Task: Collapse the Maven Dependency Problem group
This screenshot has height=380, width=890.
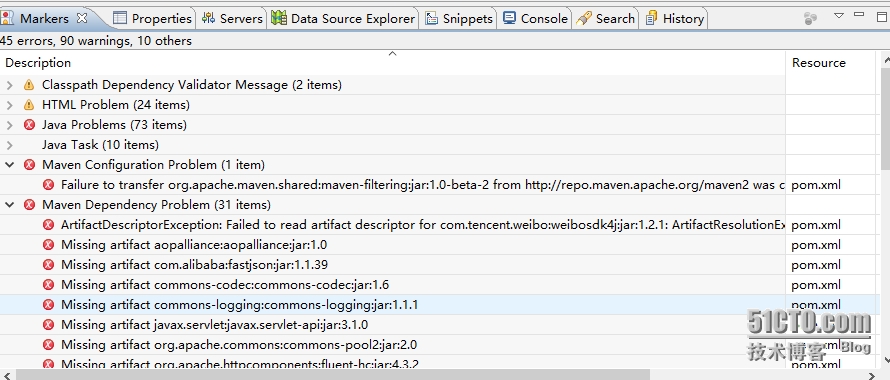Action: [x=9, y=204]
